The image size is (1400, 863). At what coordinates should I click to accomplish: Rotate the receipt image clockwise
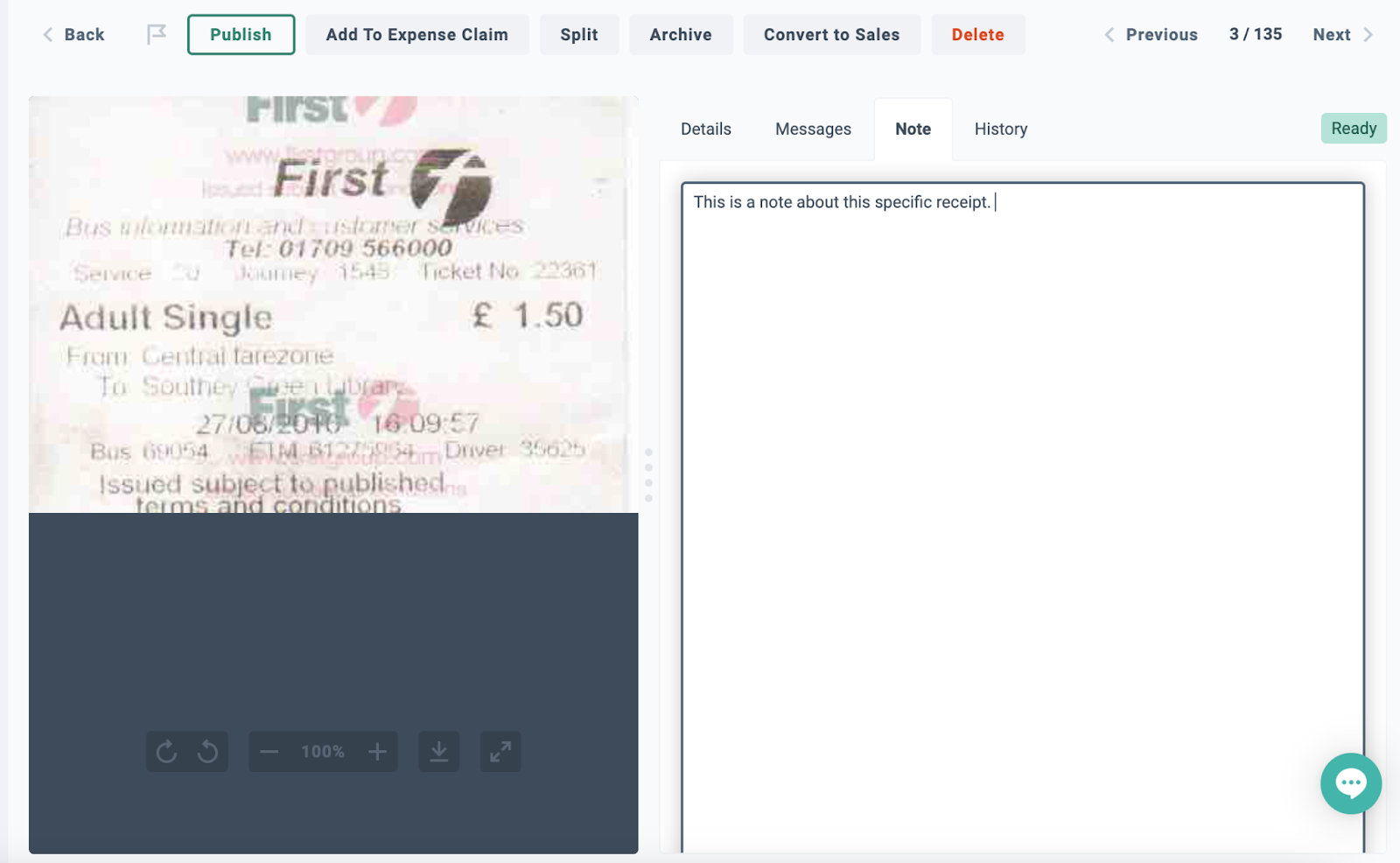[x=166, y=752]
